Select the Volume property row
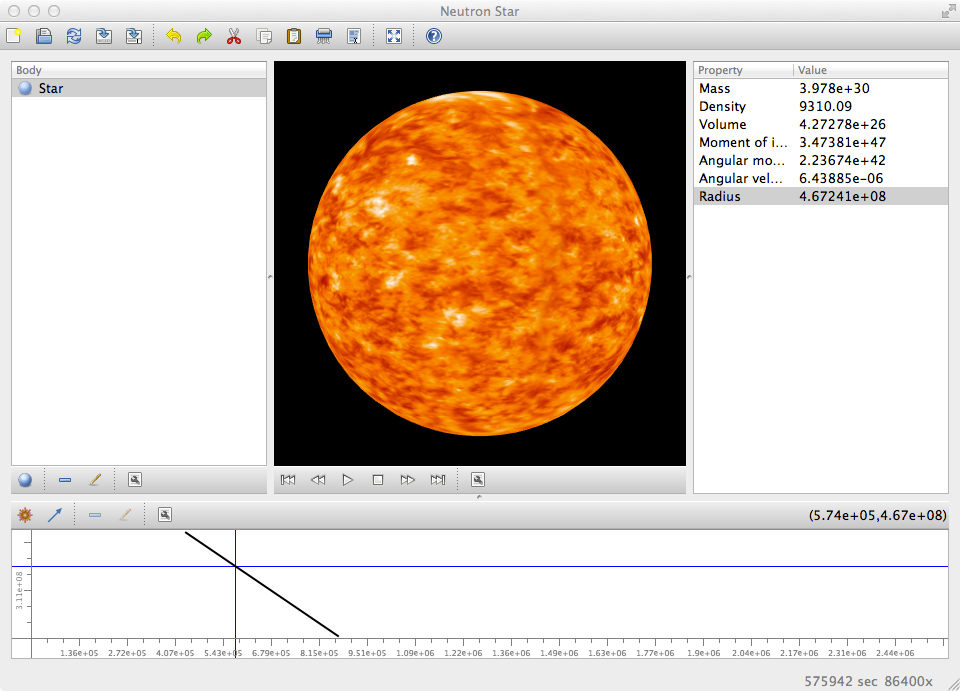The width and height of the screenshot is (960, 691). tap(821, 124)
